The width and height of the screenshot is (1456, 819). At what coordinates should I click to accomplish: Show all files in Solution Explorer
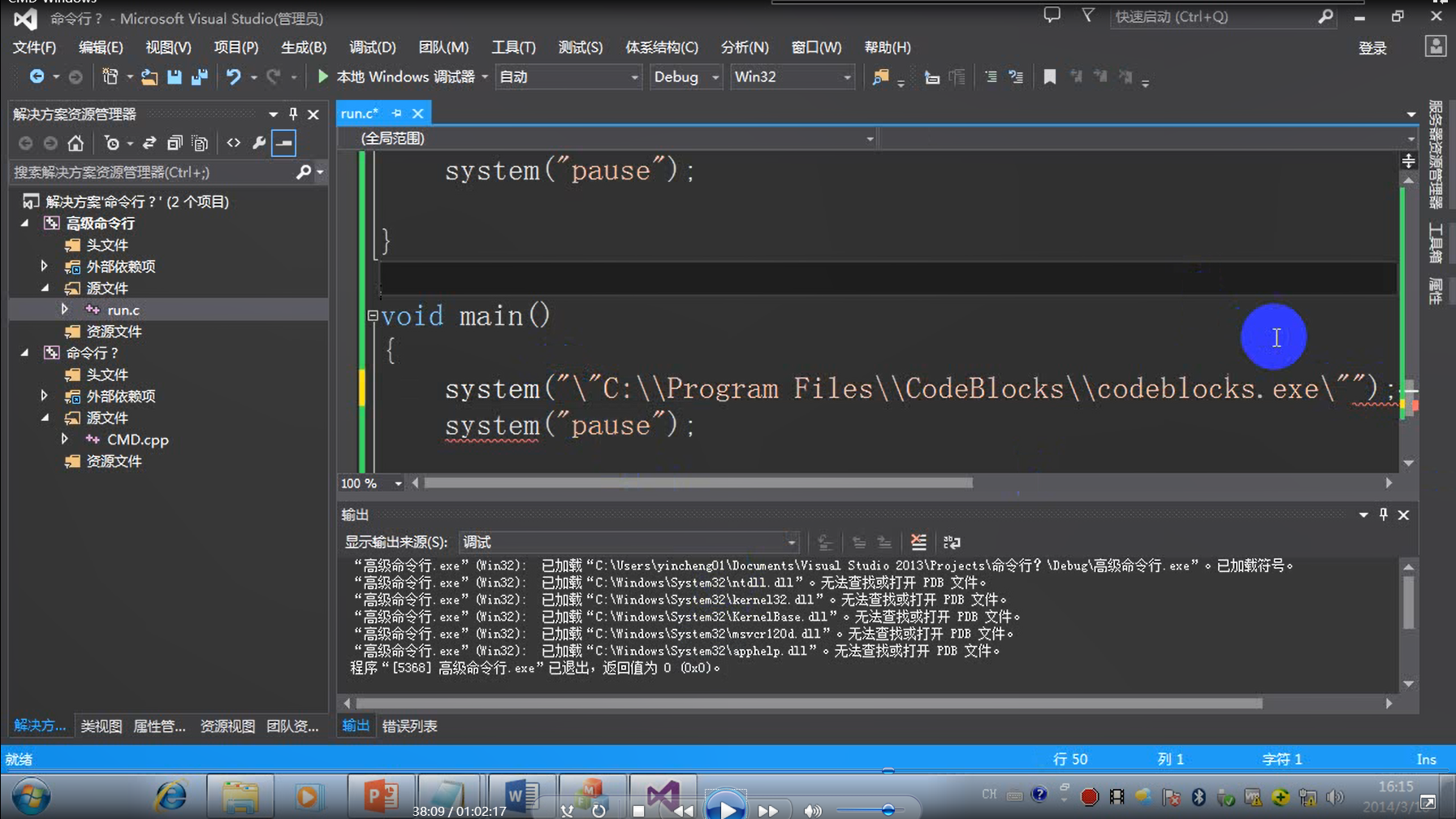[x=200, y=143]
